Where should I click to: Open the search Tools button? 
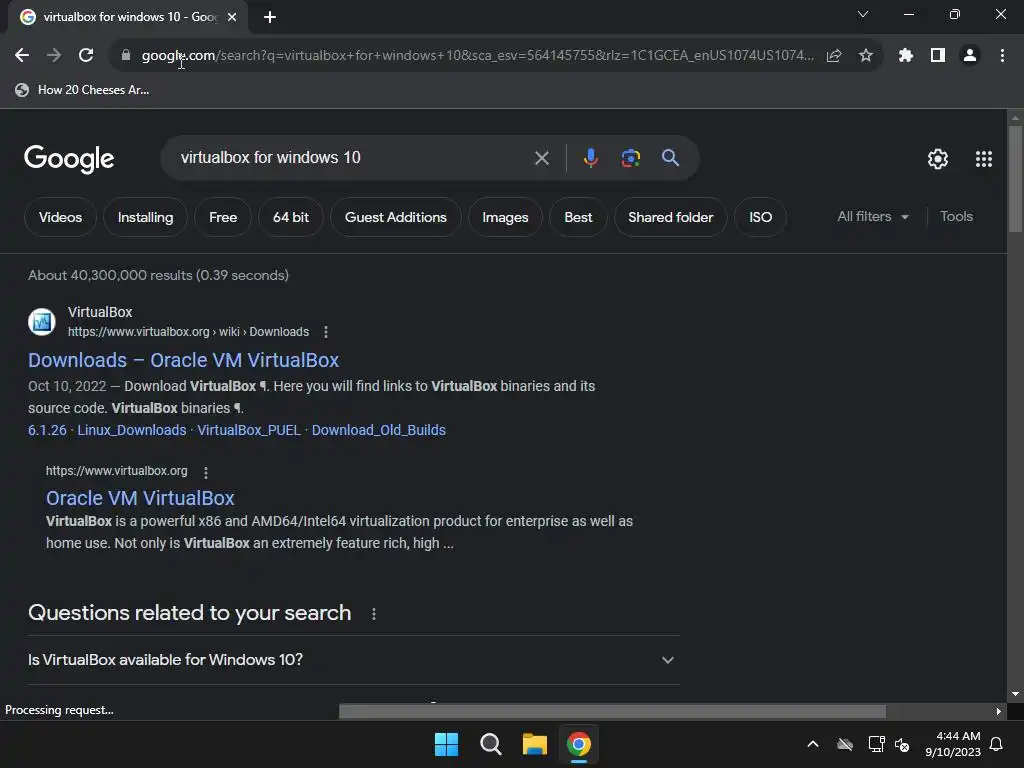pyautogui.click(x=956, y=217)
